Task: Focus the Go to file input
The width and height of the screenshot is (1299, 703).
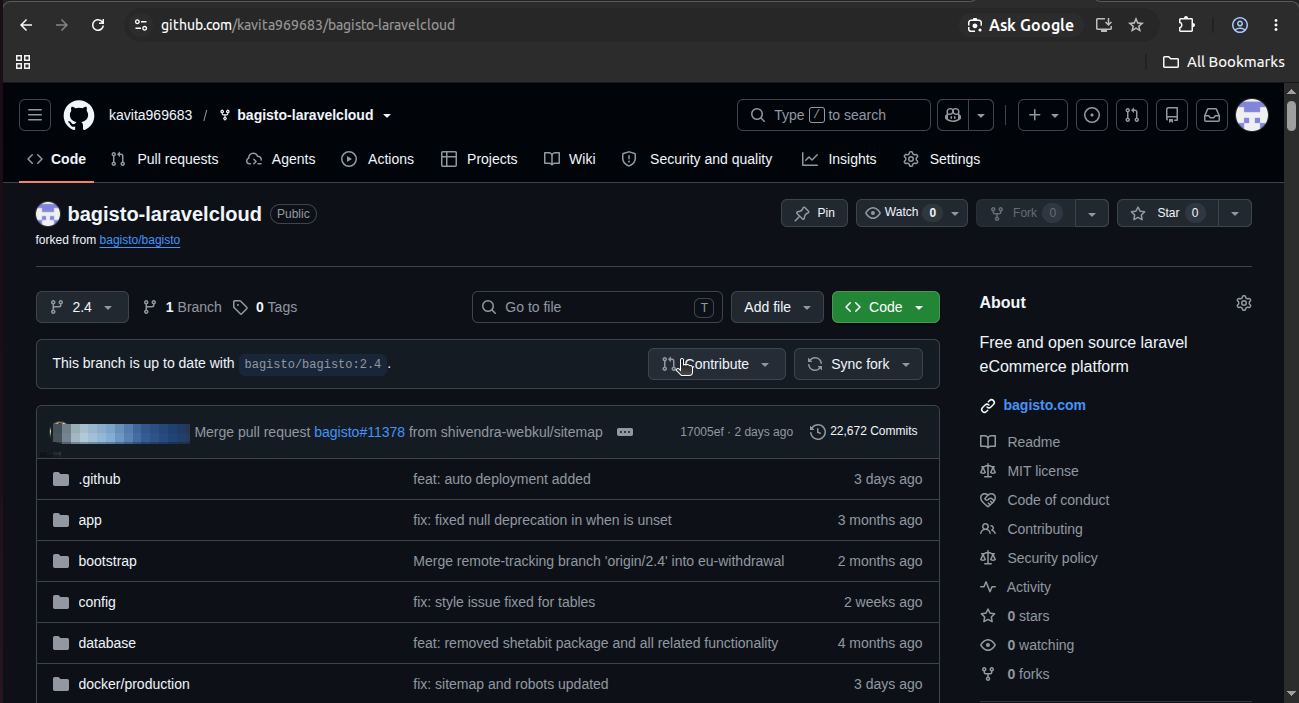Action: (597, 307)
